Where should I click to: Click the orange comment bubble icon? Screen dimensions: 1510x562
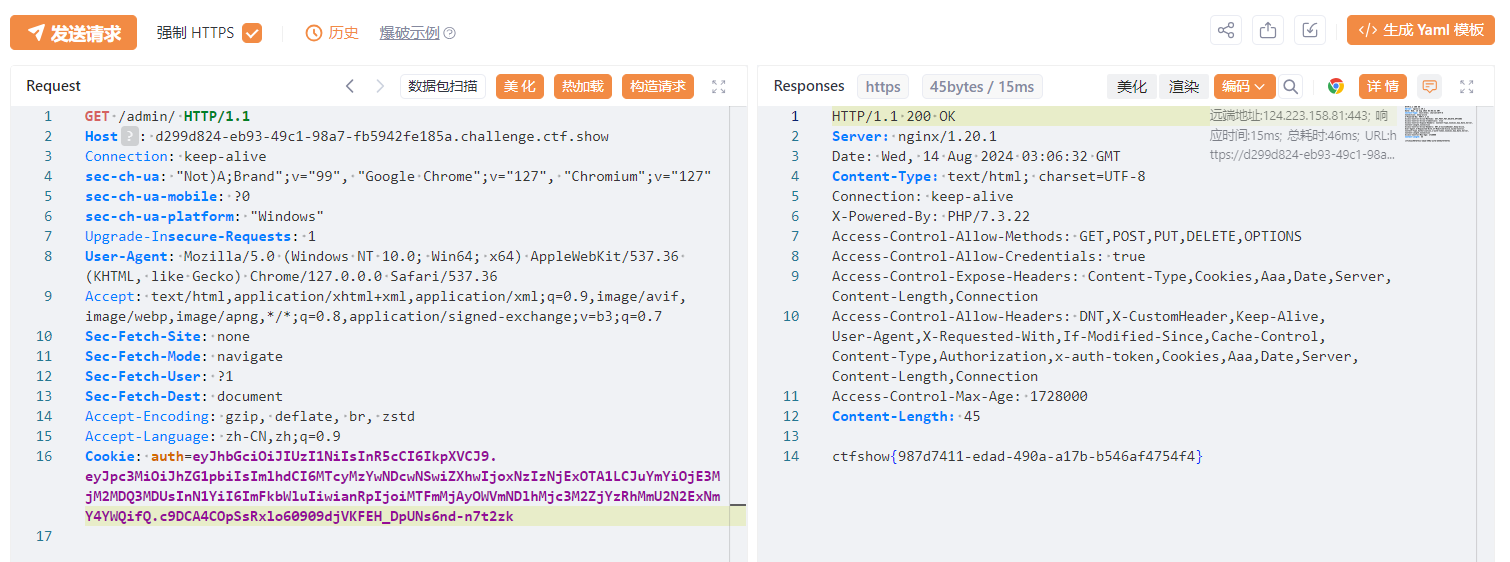1430,87
